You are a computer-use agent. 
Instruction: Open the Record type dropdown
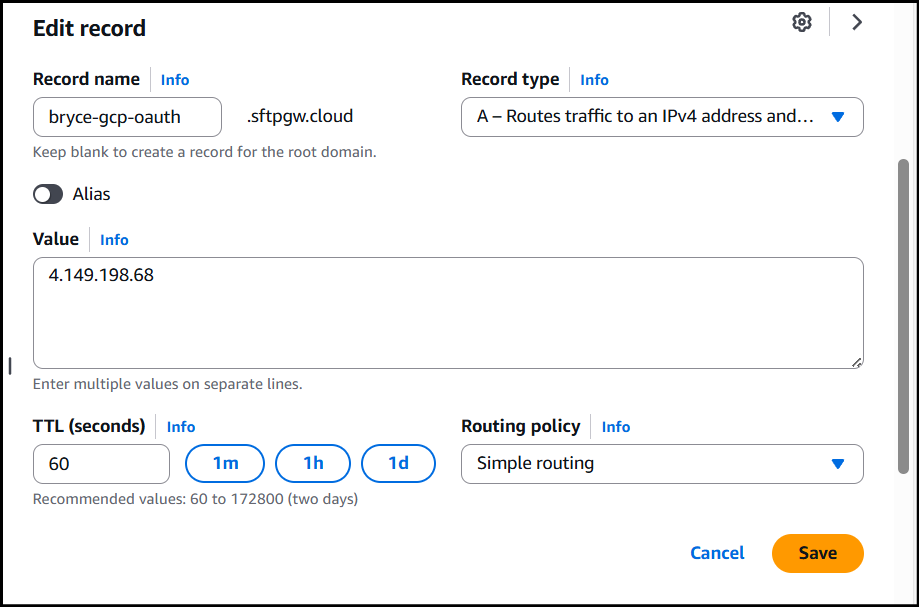(662, 117)
